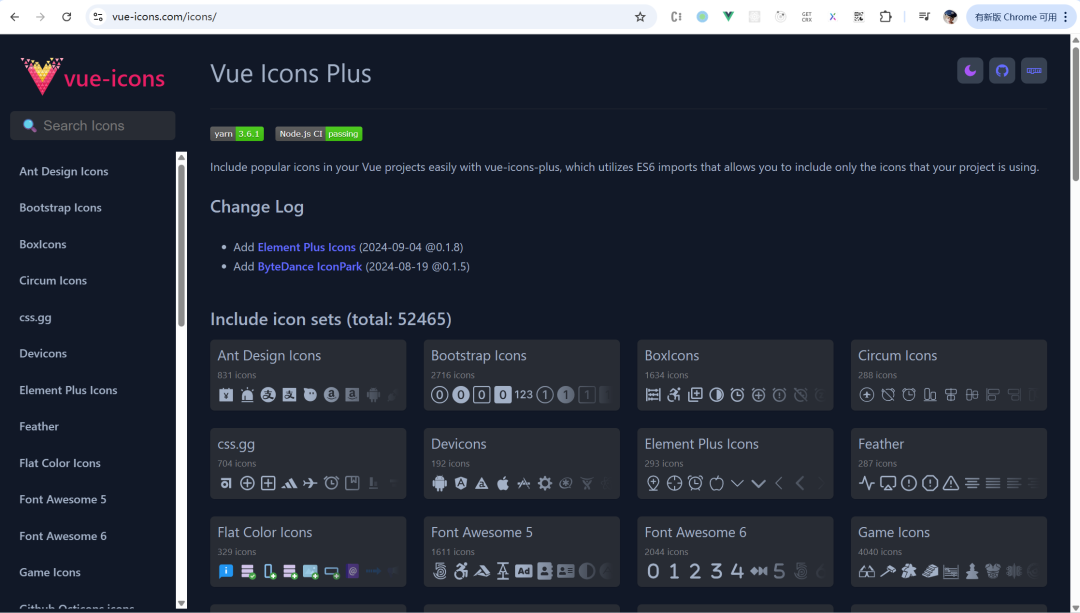This screenshot has height=613, width=1080.
Task: Click the browser address bar URL
Action: tap(164, 17)
